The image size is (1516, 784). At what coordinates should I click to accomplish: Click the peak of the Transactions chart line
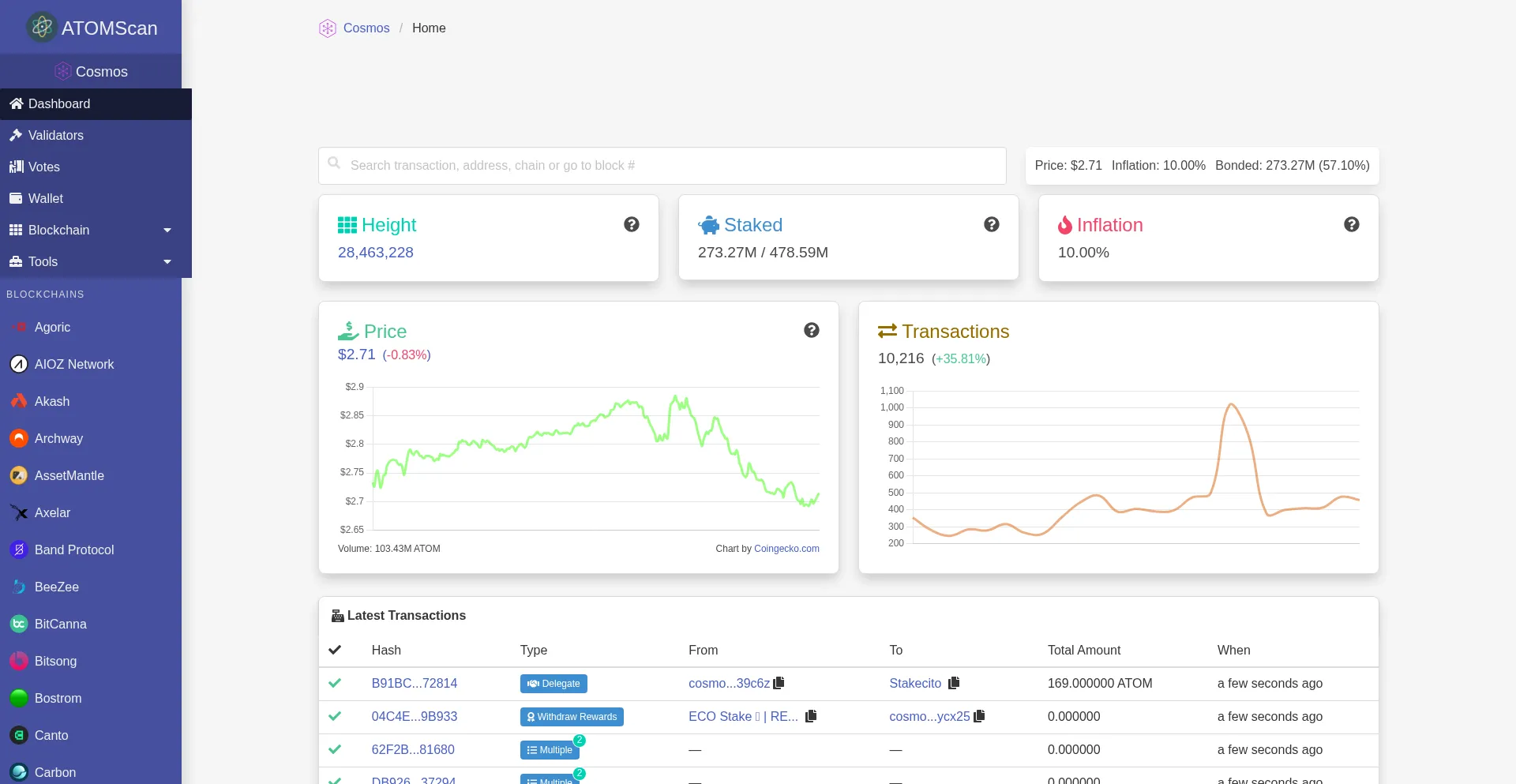coord(1230,404)
